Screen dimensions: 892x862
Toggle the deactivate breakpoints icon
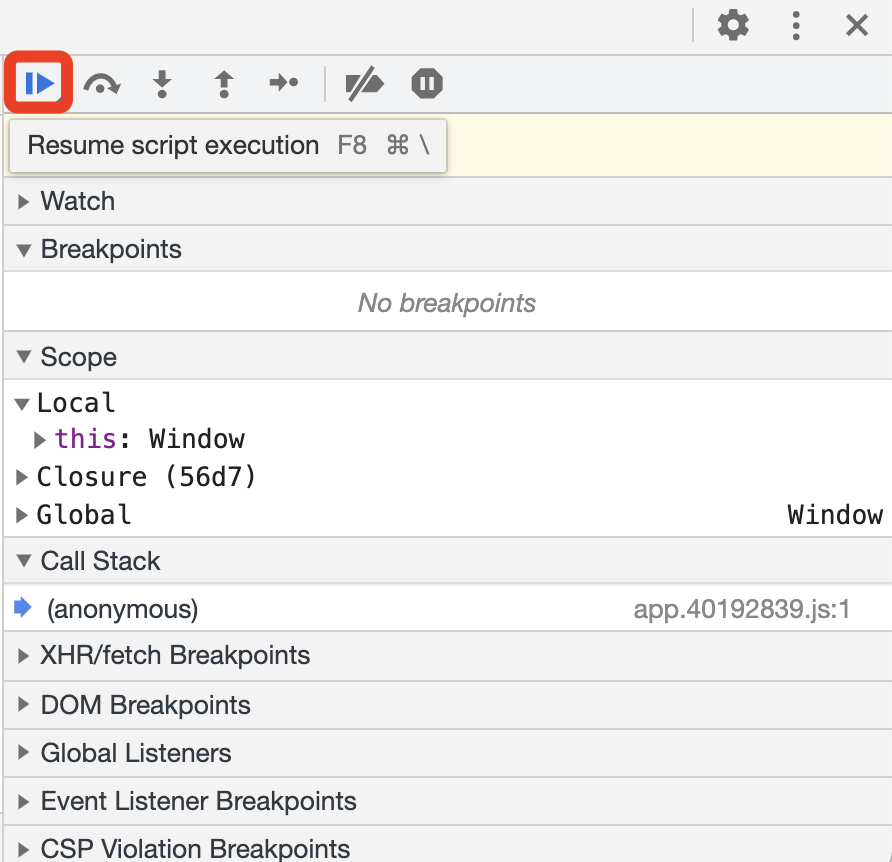(364, 84)
